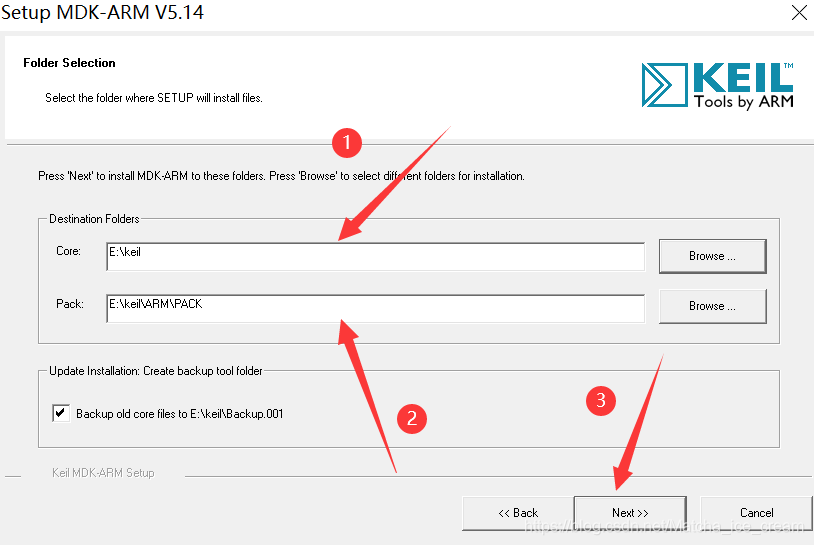Click the 'Destination Folders' group label
The height and width of the screenshot is (545, 814).
(x=94, y=219)
